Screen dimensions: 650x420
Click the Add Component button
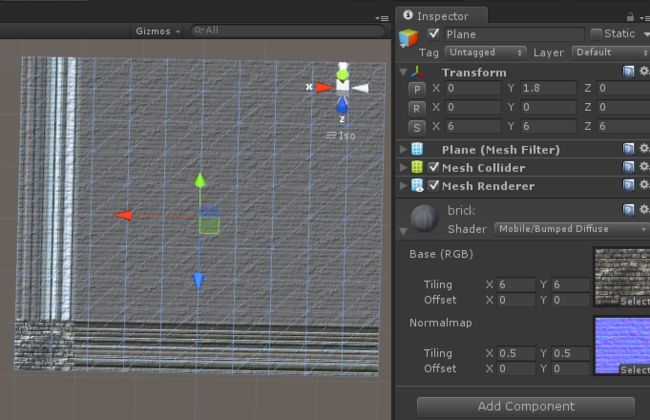526,406
